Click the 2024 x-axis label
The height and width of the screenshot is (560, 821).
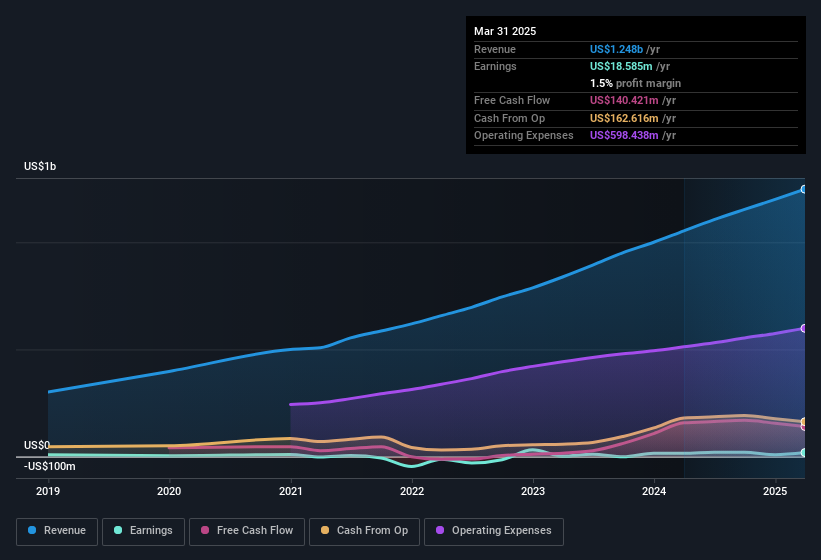coord(654,491)
